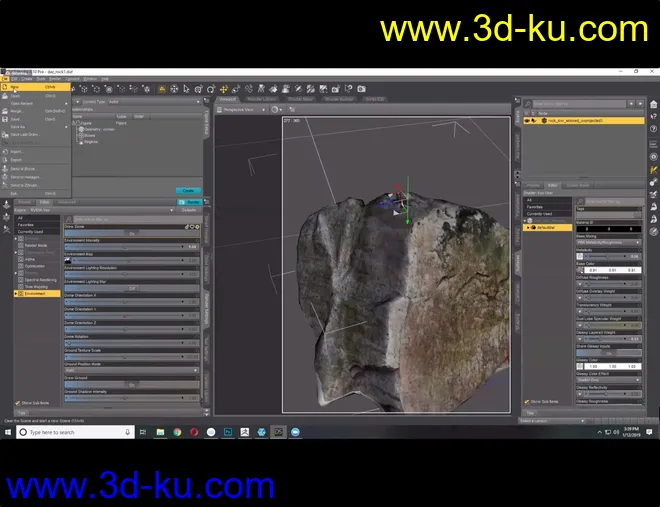Image resolution: width=660 pixels, height=507 pixels.
Task: Choose Open in the File menu
Action: coord(35,96)
